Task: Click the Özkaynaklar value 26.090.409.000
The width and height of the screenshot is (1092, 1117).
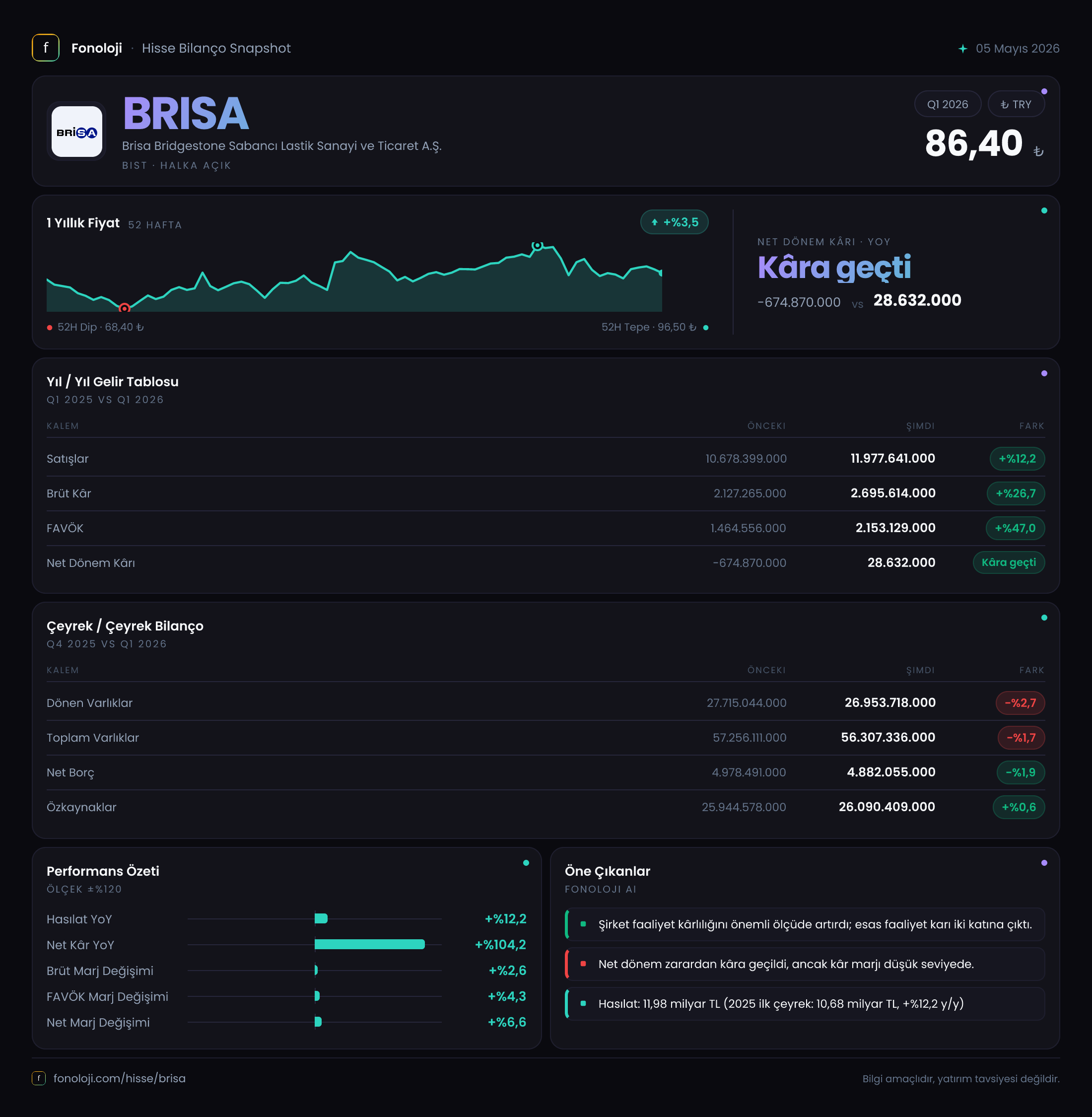Action: 887,807
